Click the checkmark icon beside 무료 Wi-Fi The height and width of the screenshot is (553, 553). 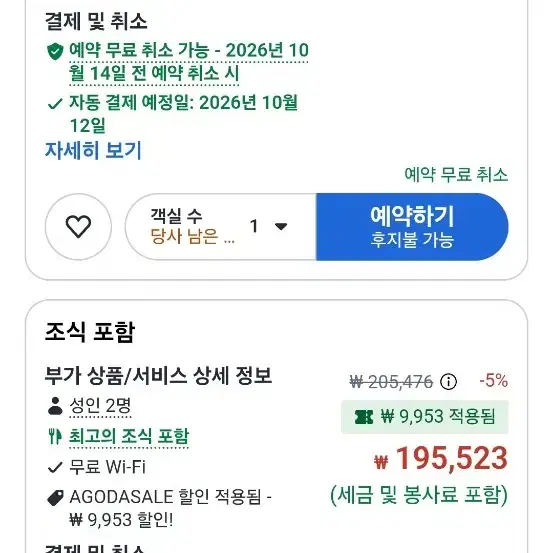click(x=55, y=468)
